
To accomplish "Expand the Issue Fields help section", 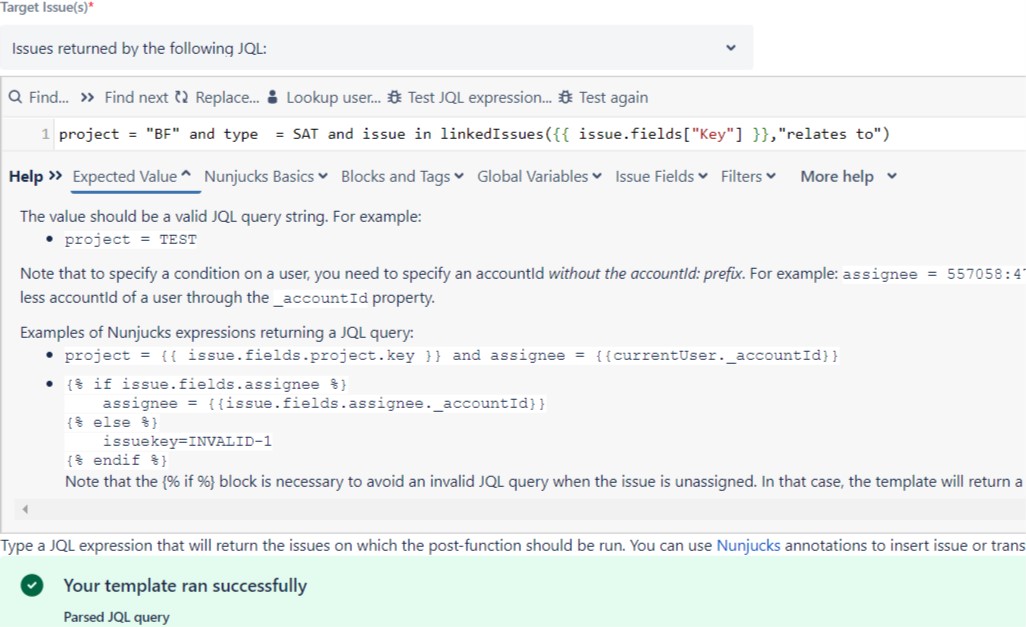I will click(x=661, y=176).
